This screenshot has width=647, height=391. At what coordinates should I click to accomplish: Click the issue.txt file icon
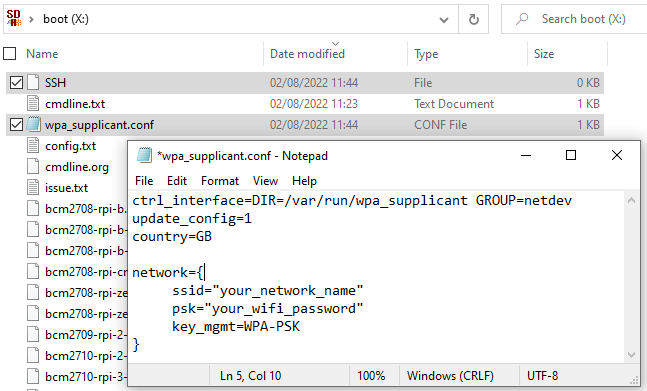click(33, 188)
